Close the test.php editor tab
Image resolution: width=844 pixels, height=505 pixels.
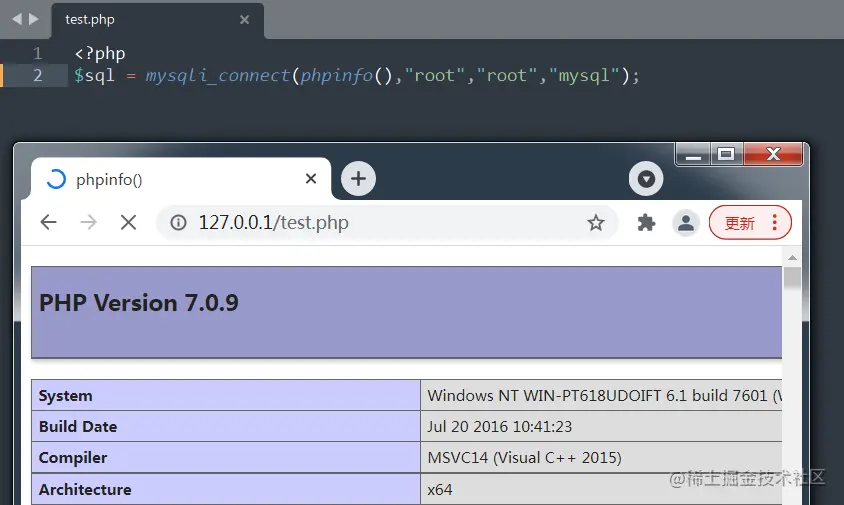pyautogui.click(x=244, y=20)
